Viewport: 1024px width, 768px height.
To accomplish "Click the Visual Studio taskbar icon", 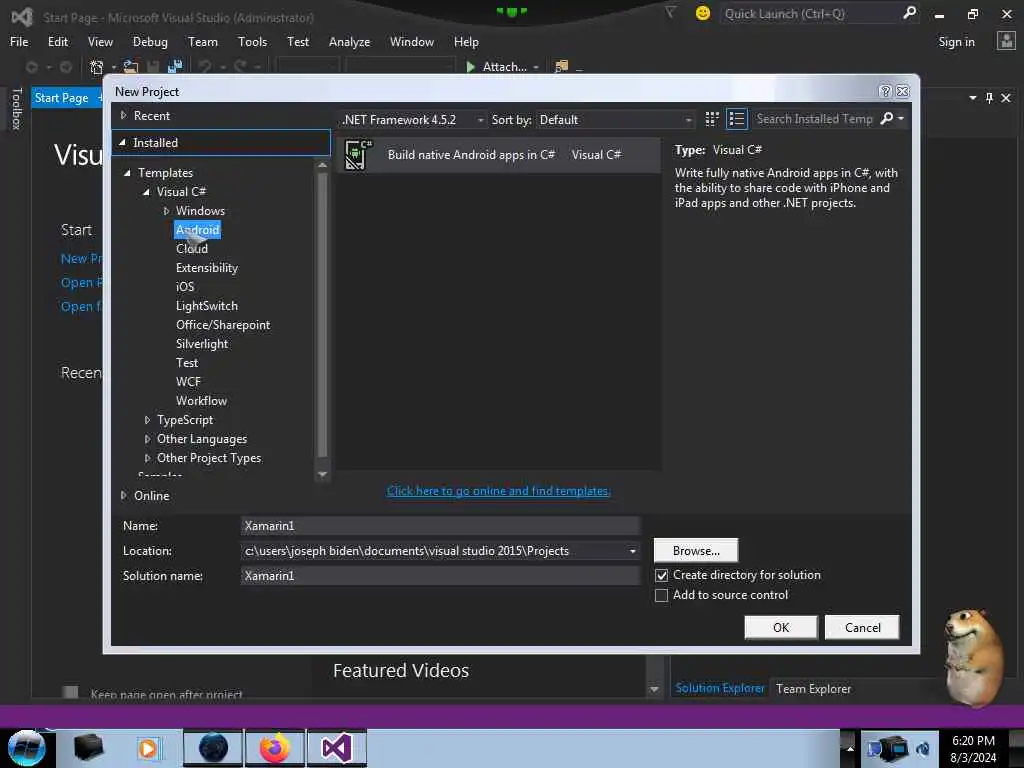I will tap(337, 748).
